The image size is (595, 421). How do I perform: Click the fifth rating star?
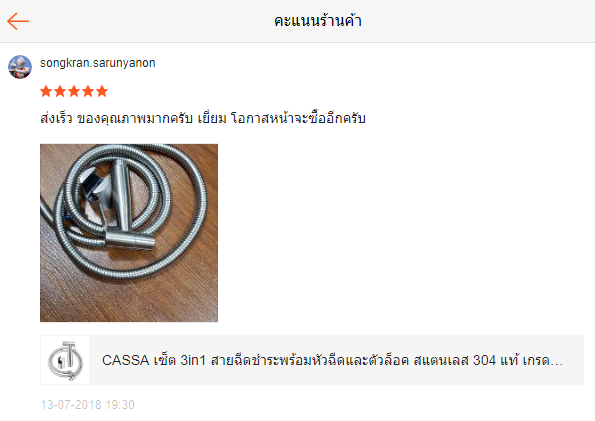(x=102, y=91)
